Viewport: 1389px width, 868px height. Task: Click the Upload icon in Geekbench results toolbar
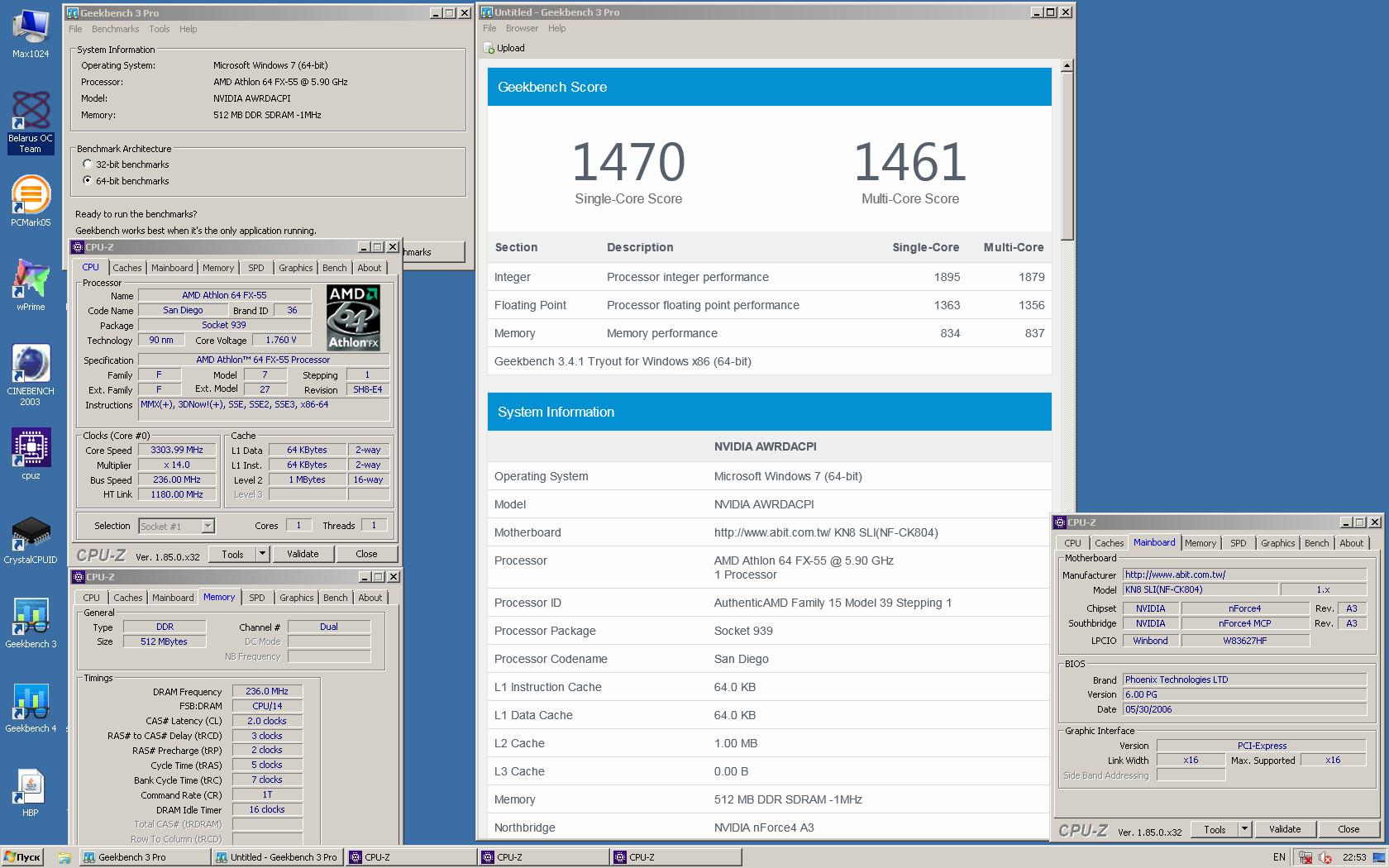[489, 48]
